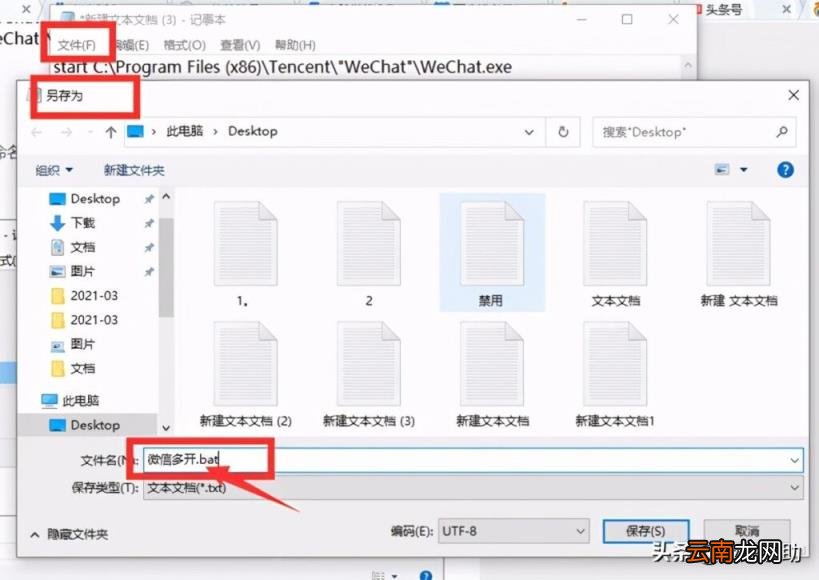Open the 帮助(H) menu in Notepad
This screenshot has height=580, width=819.
pyautogui.click(x=295, y=45)
